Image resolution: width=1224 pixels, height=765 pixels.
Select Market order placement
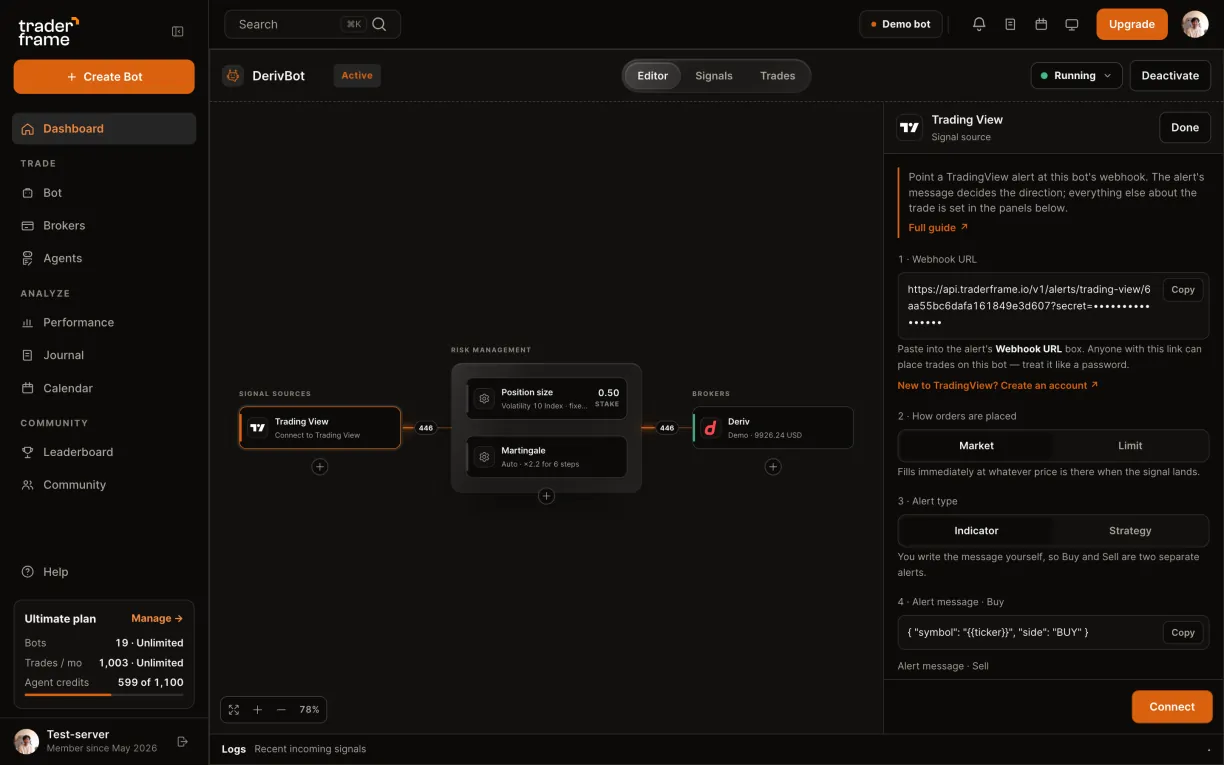click(976, 445)
